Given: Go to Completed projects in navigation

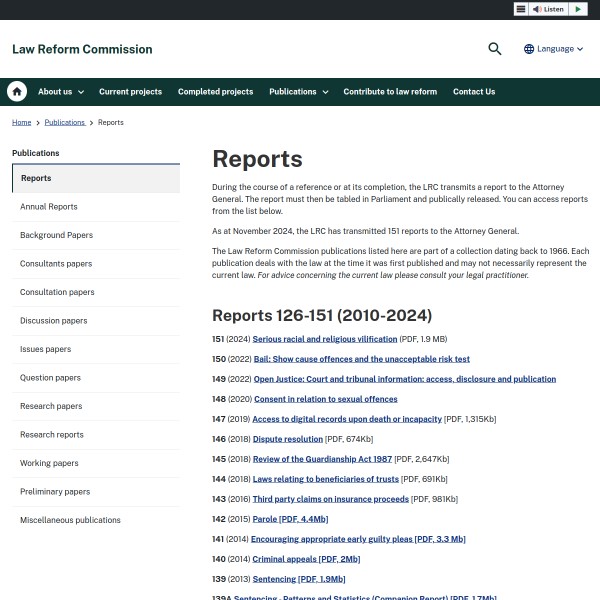Looking at the screenshot, I should [215, 92].
